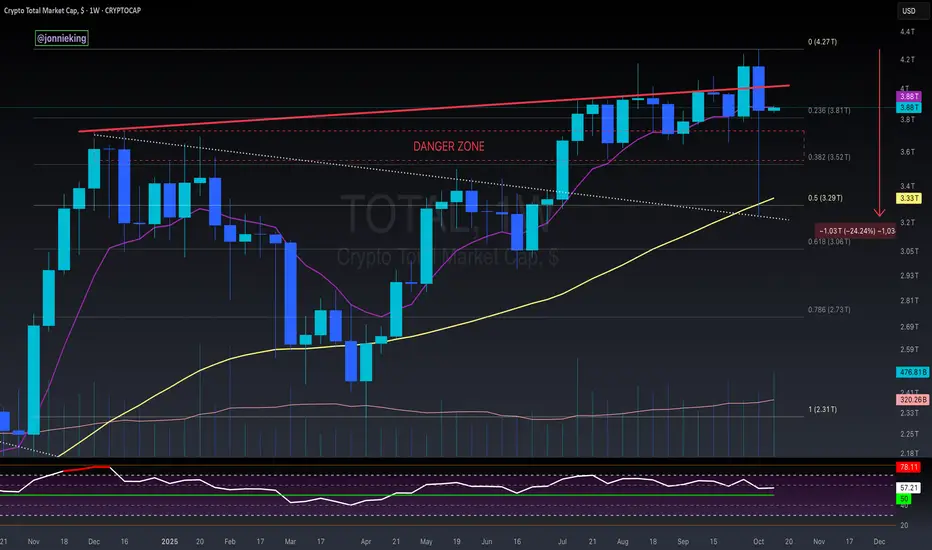Click the 2.69T price axis label
The width and height of the screenshot is (932, 550).
[x=909, y=327]
